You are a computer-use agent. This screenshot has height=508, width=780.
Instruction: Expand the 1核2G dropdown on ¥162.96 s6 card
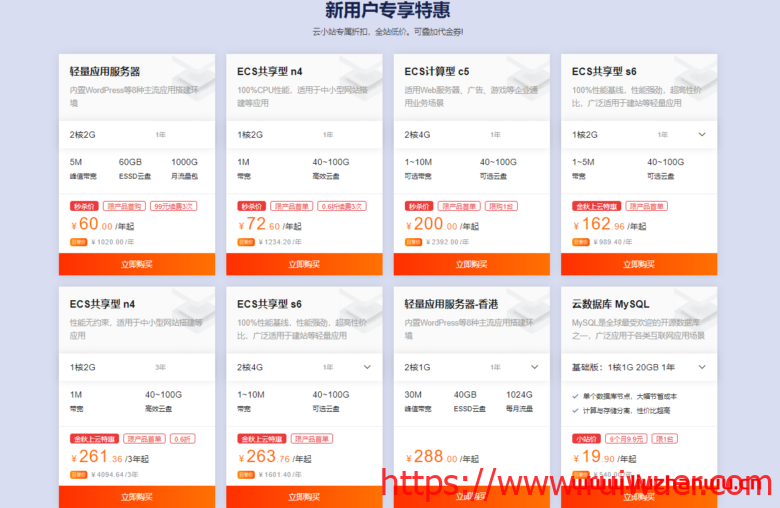701,135
